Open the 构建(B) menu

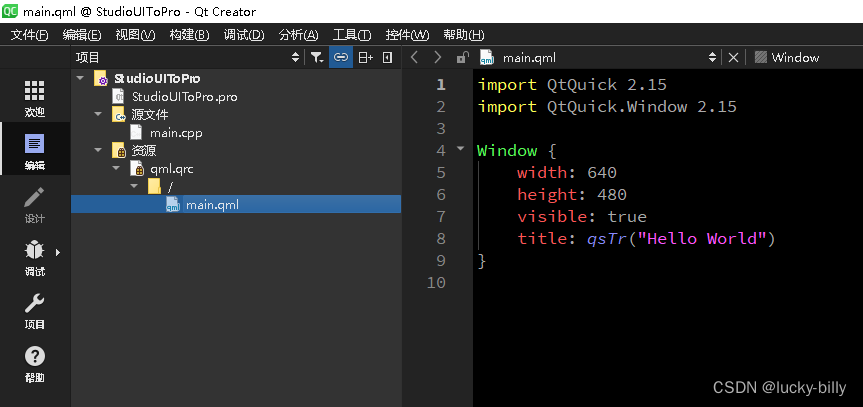189,35
